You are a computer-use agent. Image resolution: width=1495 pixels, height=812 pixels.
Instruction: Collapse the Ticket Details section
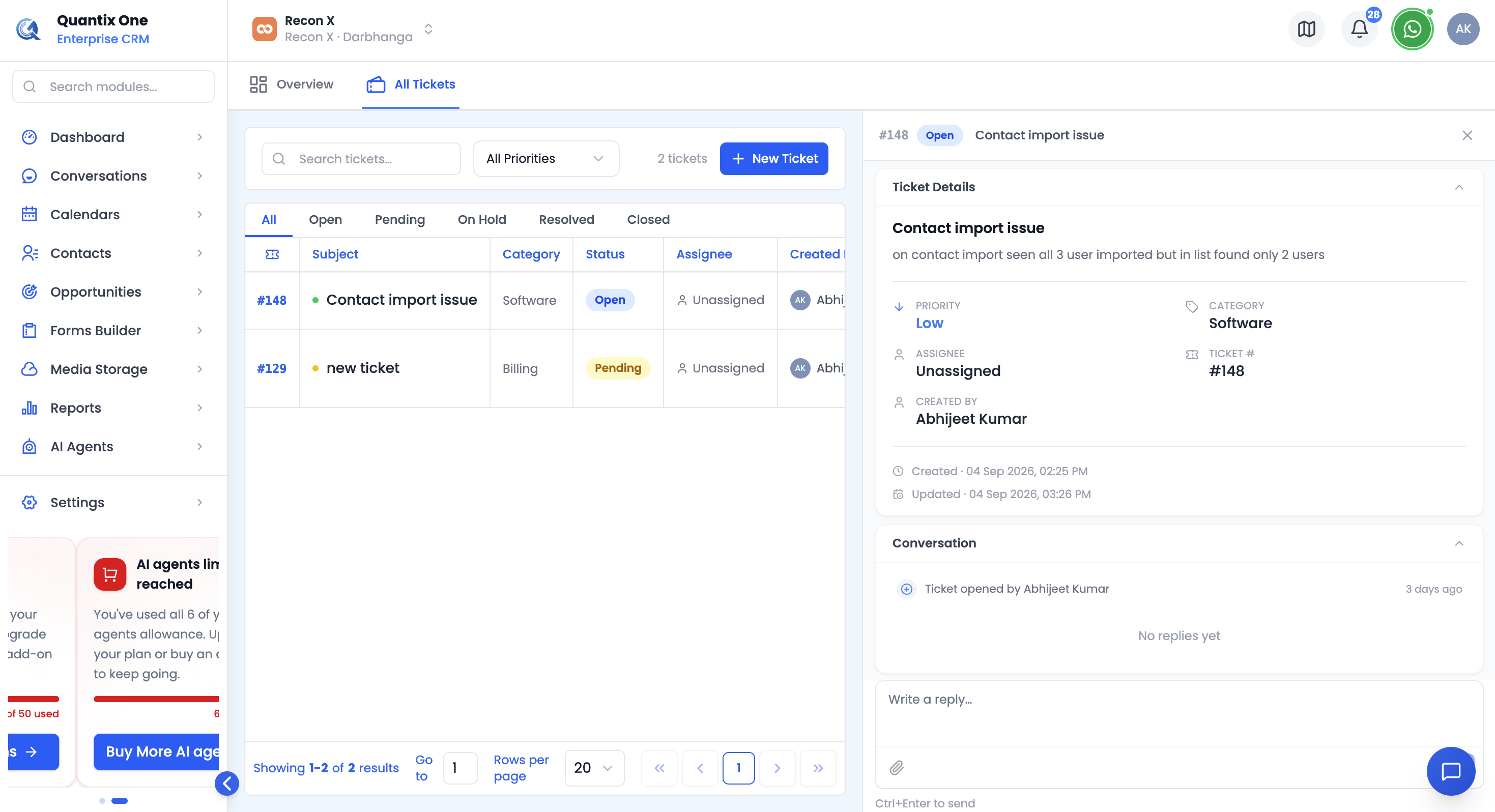[x=1459, y=187]
